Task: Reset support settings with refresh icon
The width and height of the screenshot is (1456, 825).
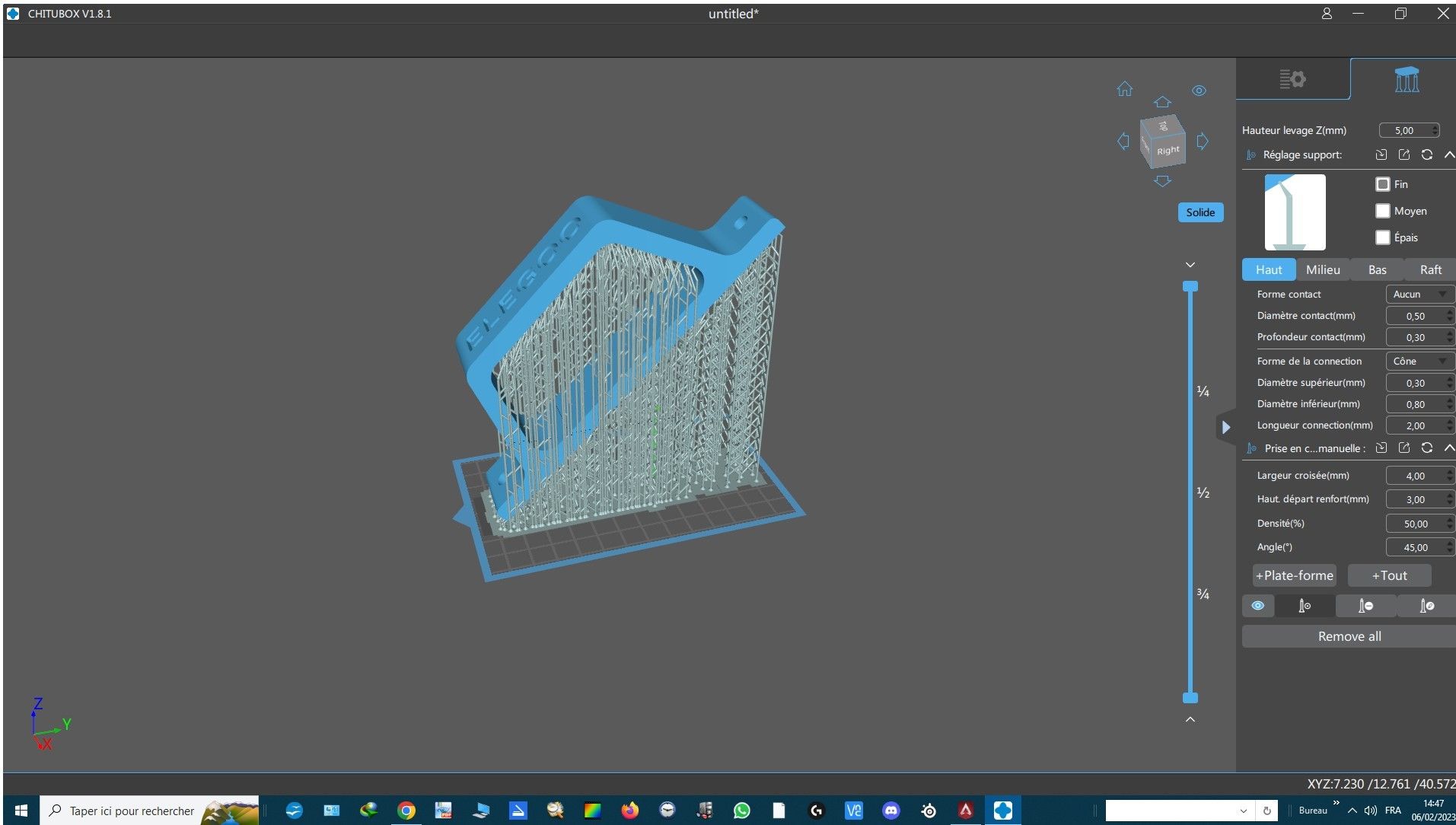Action: (x=1427, y=154)
